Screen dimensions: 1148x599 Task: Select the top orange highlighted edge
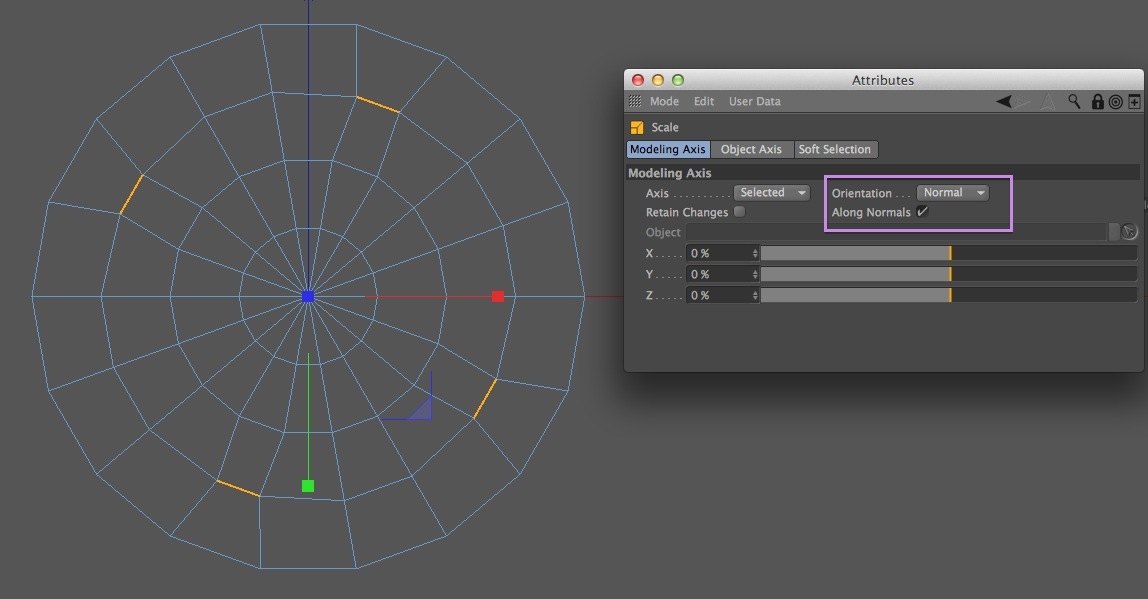(378, 105)
